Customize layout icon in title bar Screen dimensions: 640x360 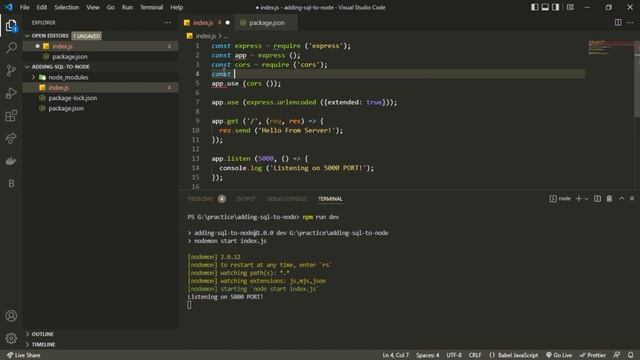570,7
